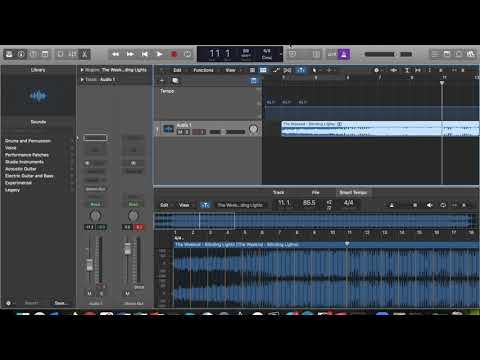
Task: Toggle the Cycle button in transport
Action: [188, 54]
